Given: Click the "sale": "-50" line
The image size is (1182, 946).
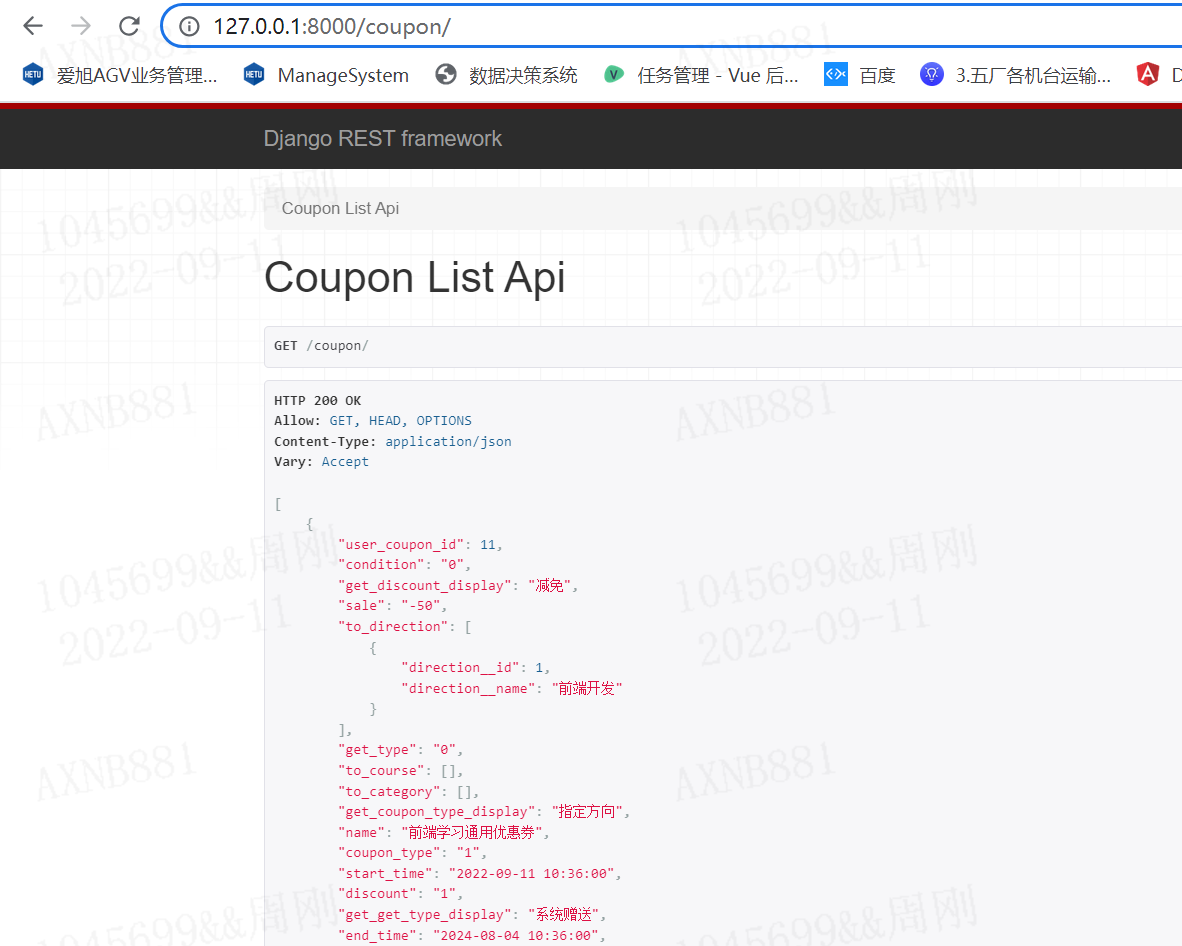Looking at the screenshot, I should pos(392,606).
